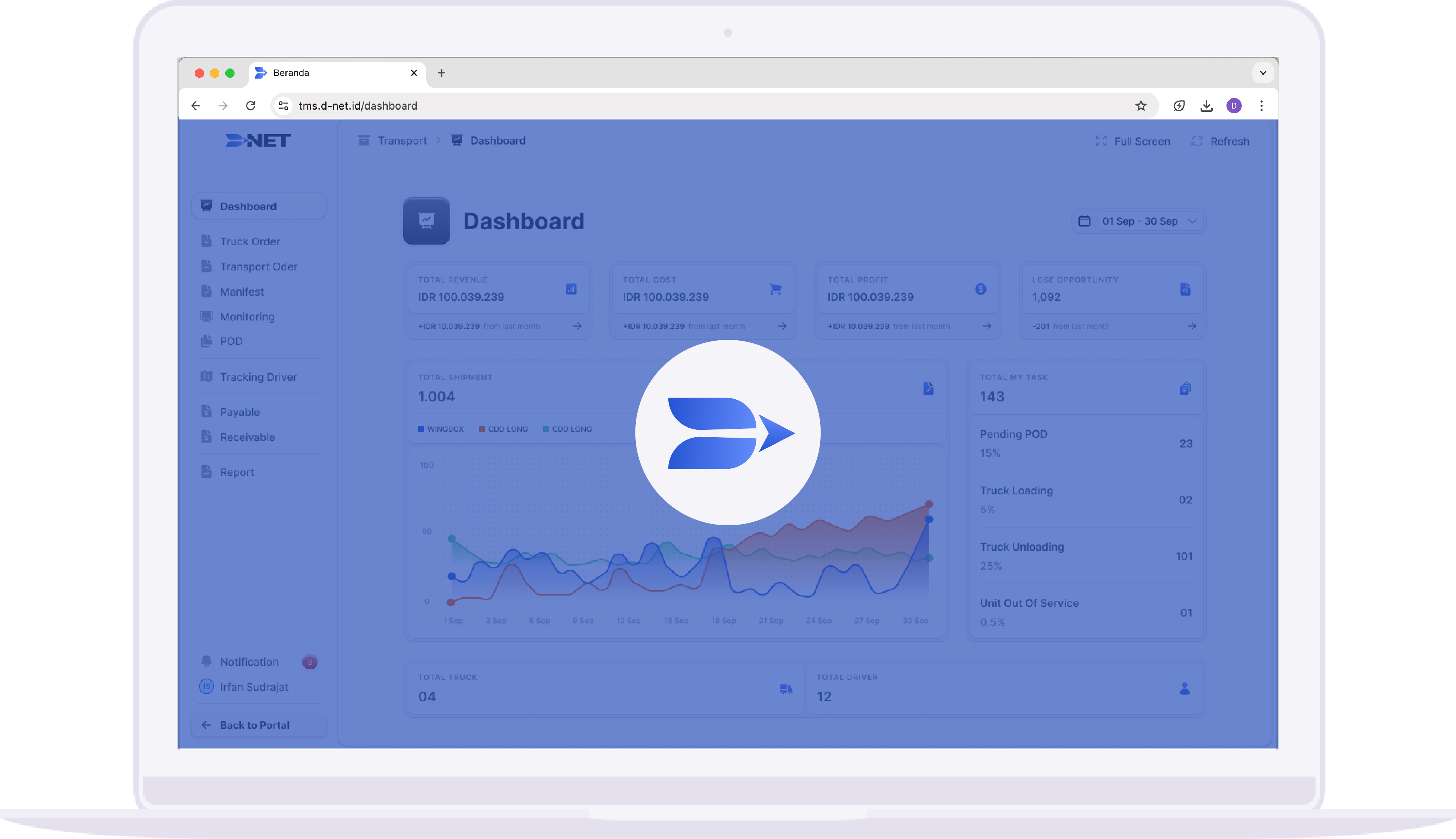This screenshot has width=1456, height=839.
Task: Expand Total Revenue details arrow
Action: point(577,326)
